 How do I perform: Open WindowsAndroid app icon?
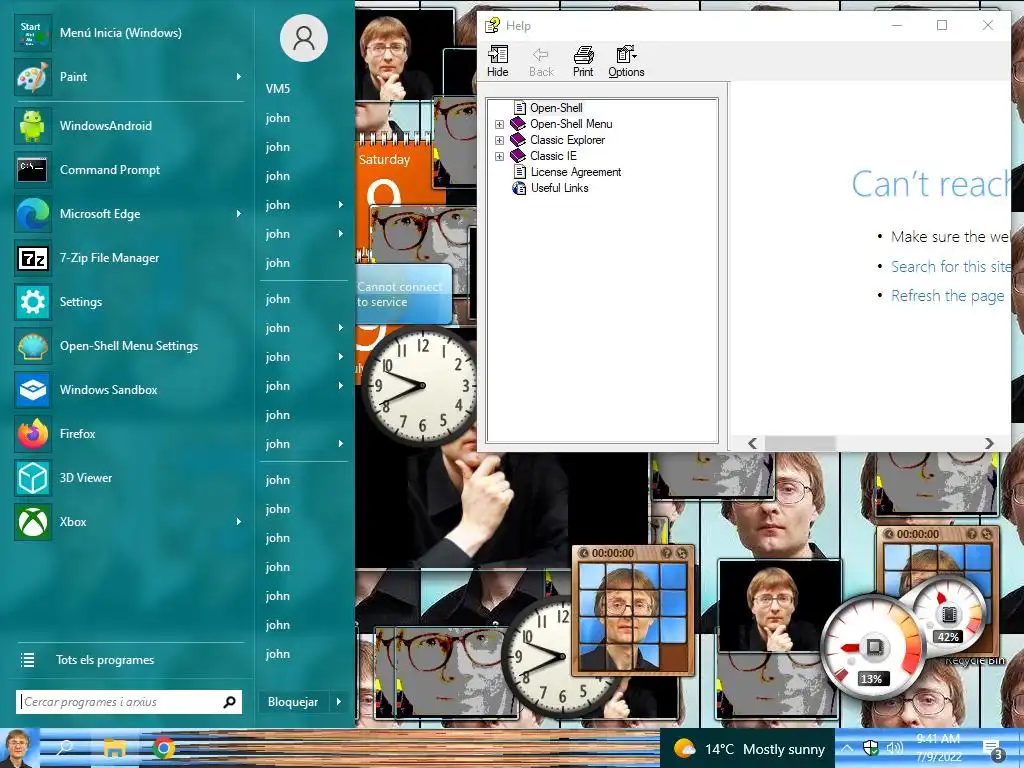pyautogui.click(x=32, y=126)
